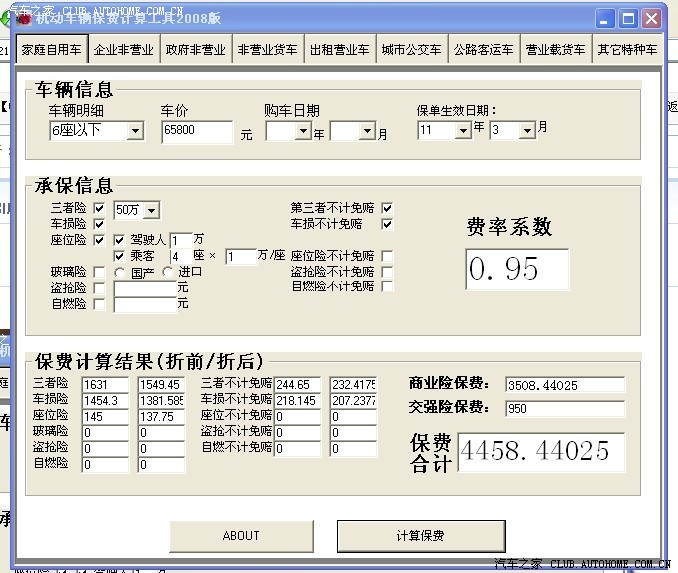Open the 车辆明细 dropdown showing 6座以下
This screenshot has width=678, height=573.
pos(135,131)
